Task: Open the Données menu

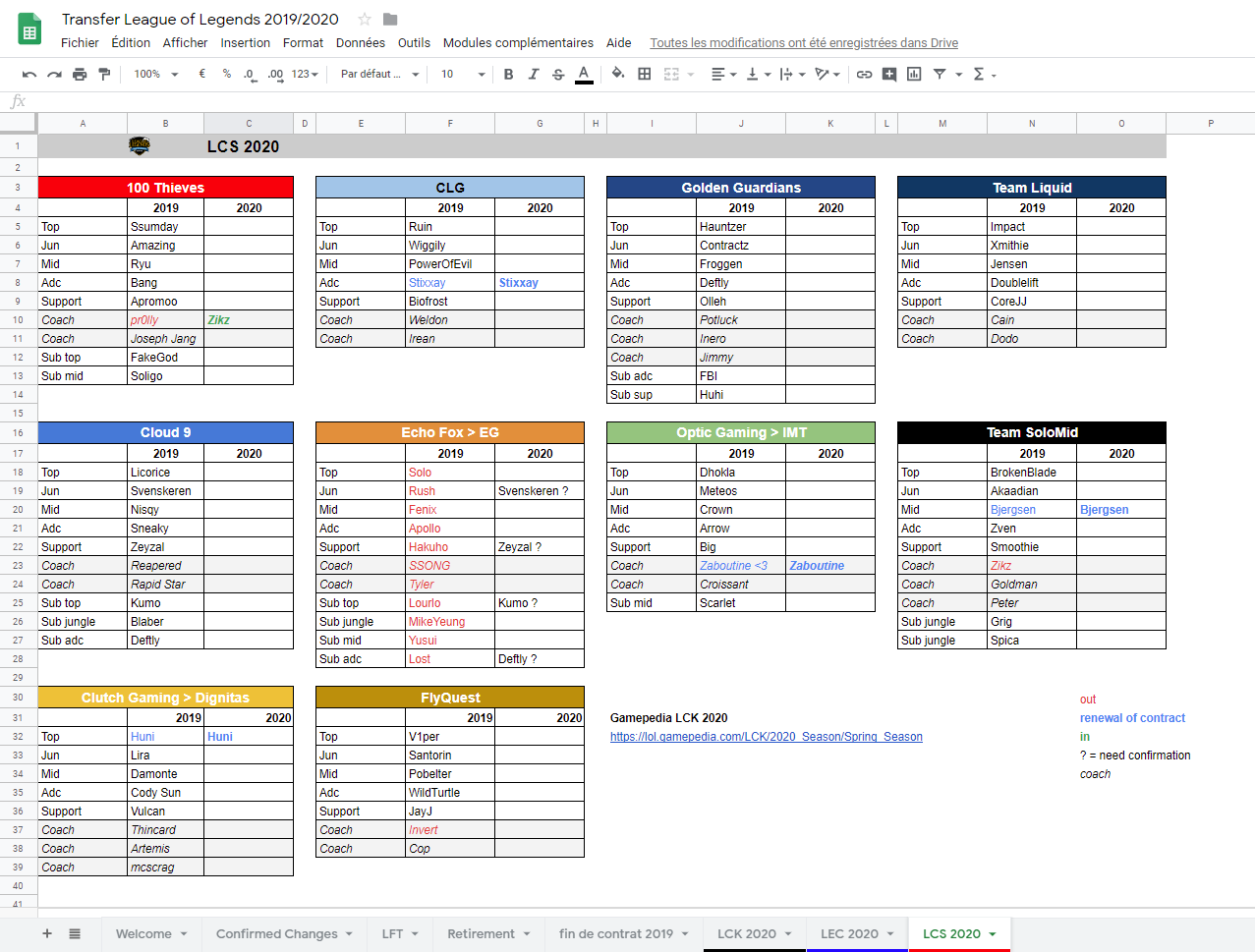Action: 361,43
